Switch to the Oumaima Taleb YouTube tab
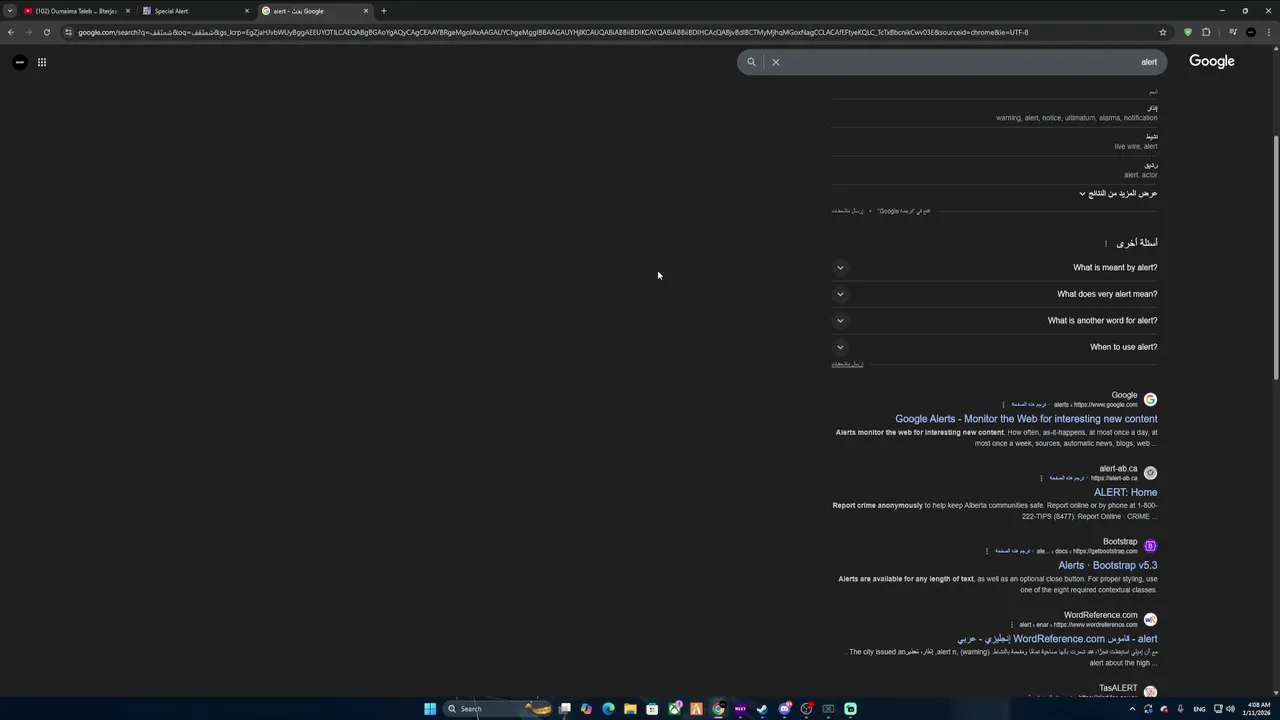Image resolution: width=1280 pixels, height=720 pixels. click(75, 11)
